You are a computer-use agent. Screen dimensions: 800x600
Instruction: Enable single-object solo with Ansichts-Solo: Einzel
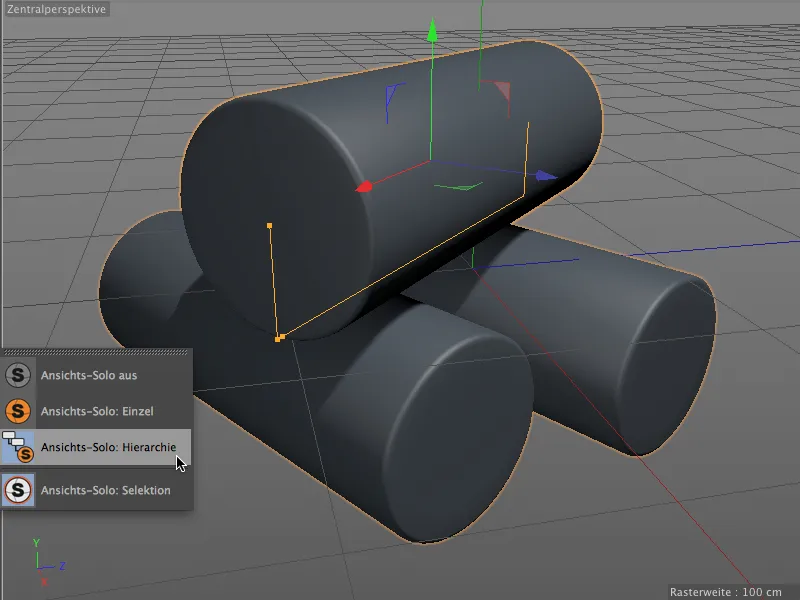(x=100, y=410)
